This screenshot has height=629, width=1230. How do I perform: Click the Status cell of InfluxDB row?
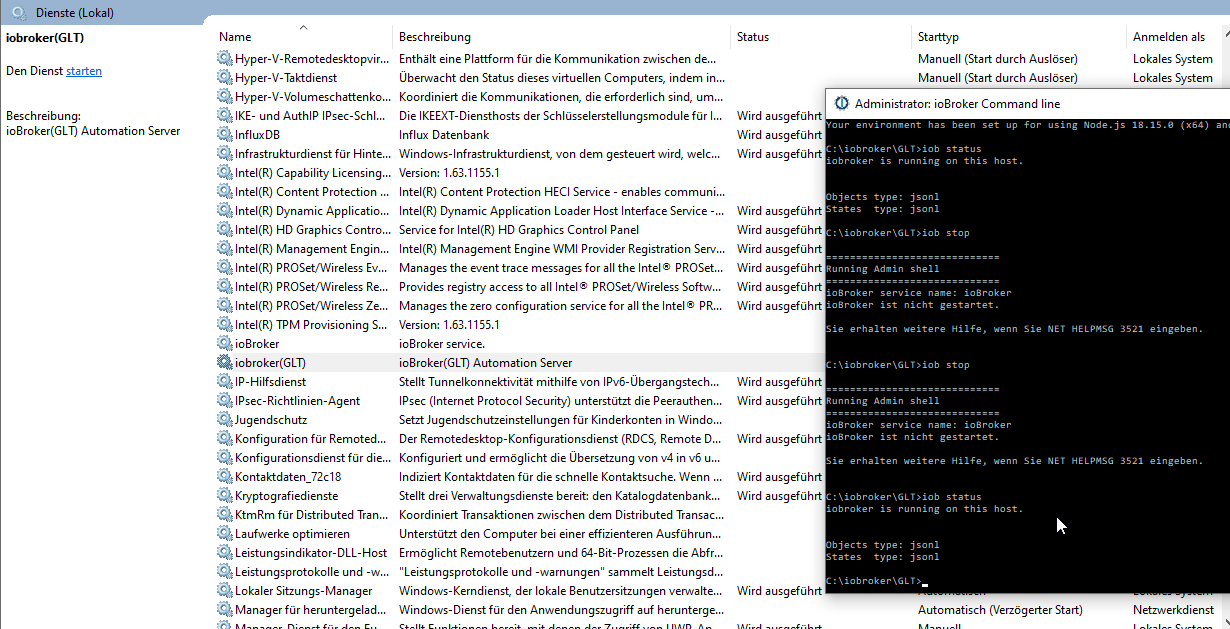[779, 135]
